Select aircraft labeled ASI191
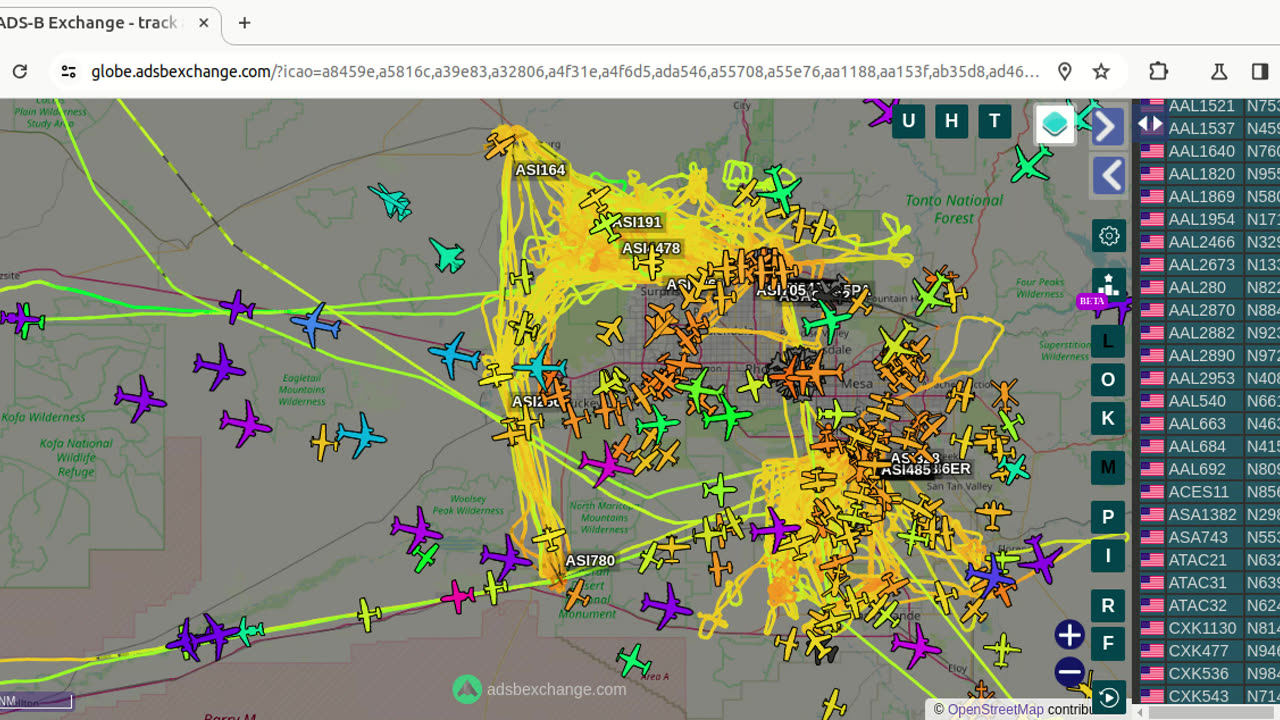This screenshot has height=720, width=1280. 637,222
